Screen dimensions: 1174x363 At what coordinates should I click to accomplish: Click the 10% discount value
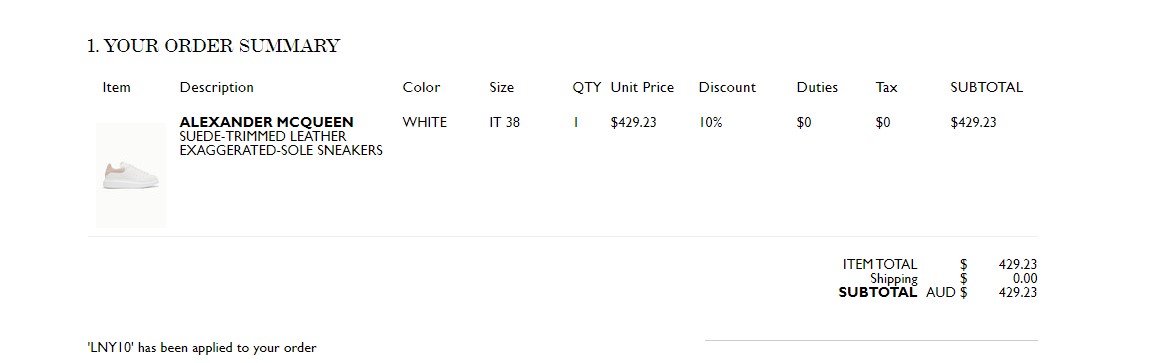click(x=711, y=122)
